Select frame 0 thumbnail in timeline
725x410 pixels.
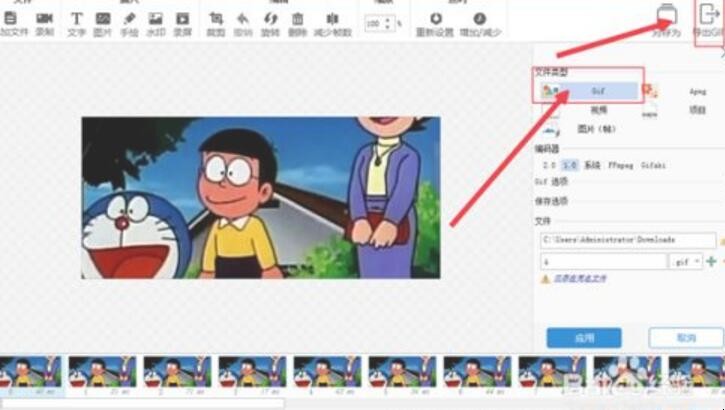(30, 372)
